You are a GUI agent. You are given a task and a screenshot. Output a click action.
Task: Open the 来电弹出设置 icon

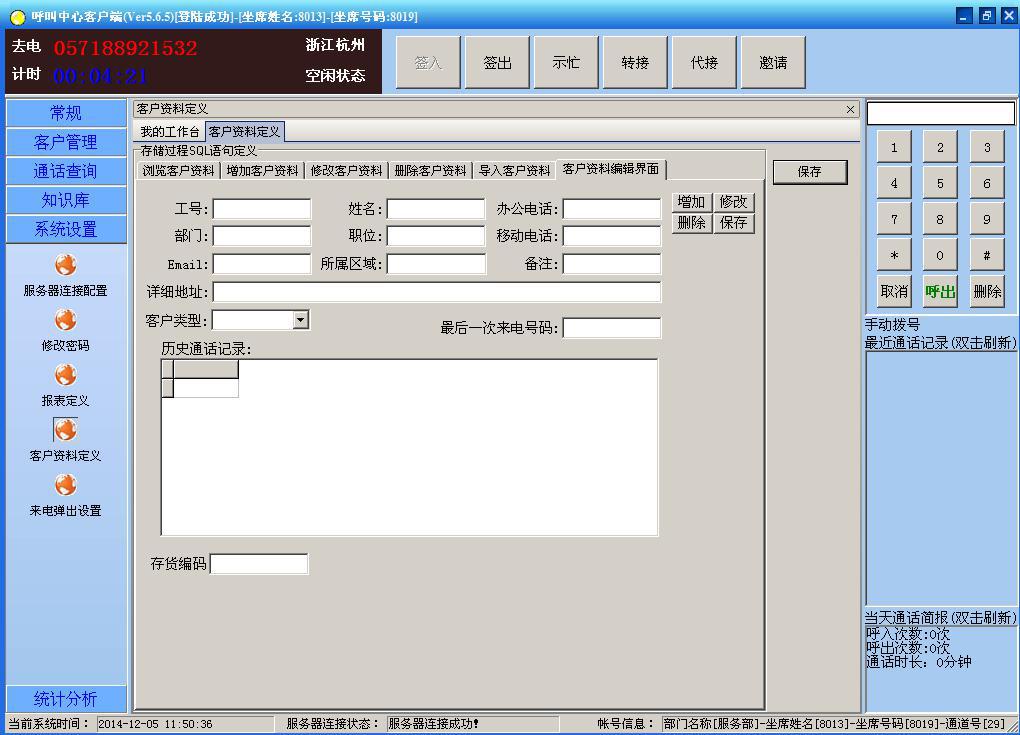click(x=65, y=486)
